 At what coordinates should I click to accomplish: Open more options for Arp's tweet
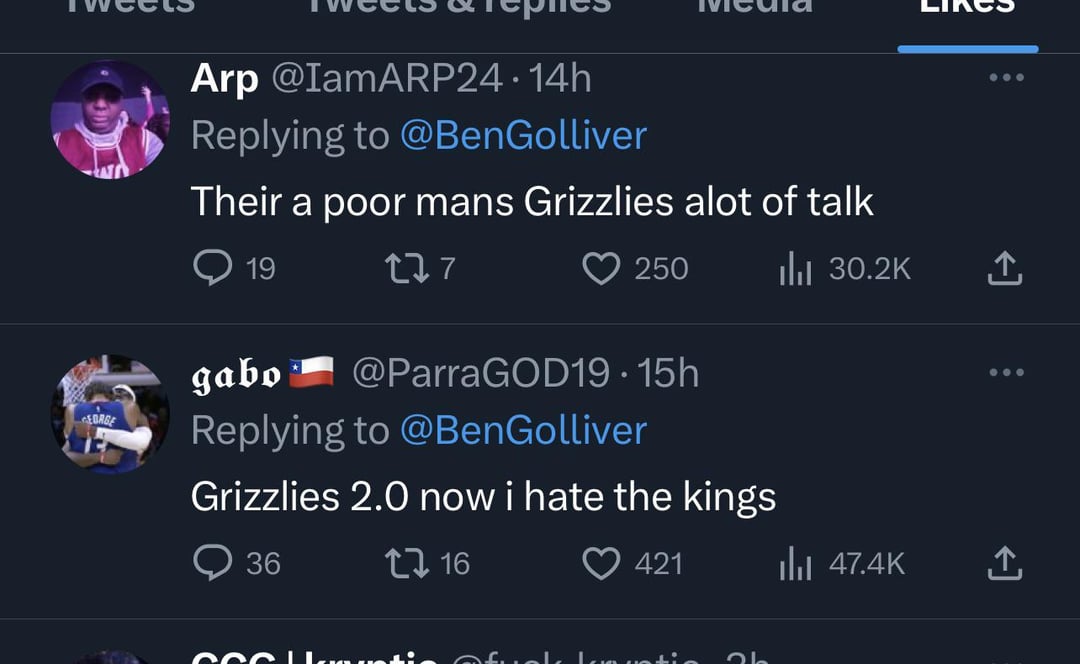point(1005,78)
